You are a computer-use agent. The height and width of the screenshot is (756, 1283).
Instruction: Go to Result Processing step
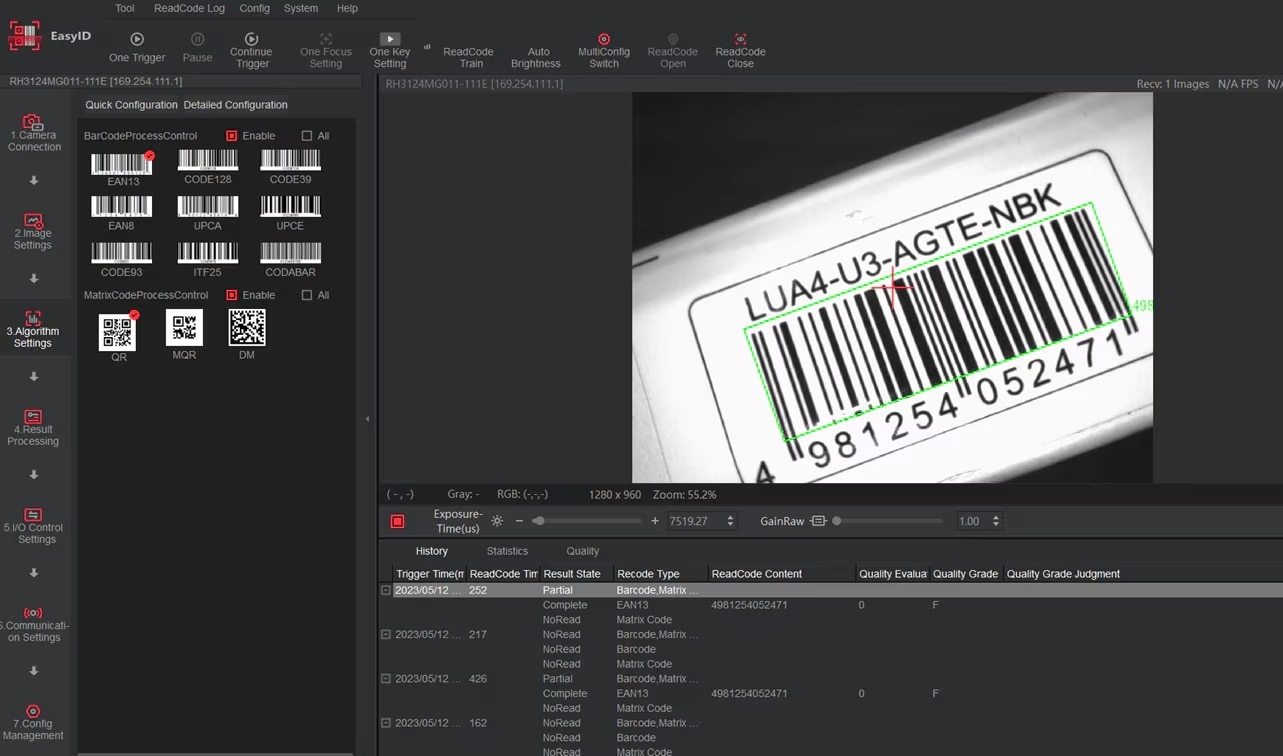[x=33, y=427]
